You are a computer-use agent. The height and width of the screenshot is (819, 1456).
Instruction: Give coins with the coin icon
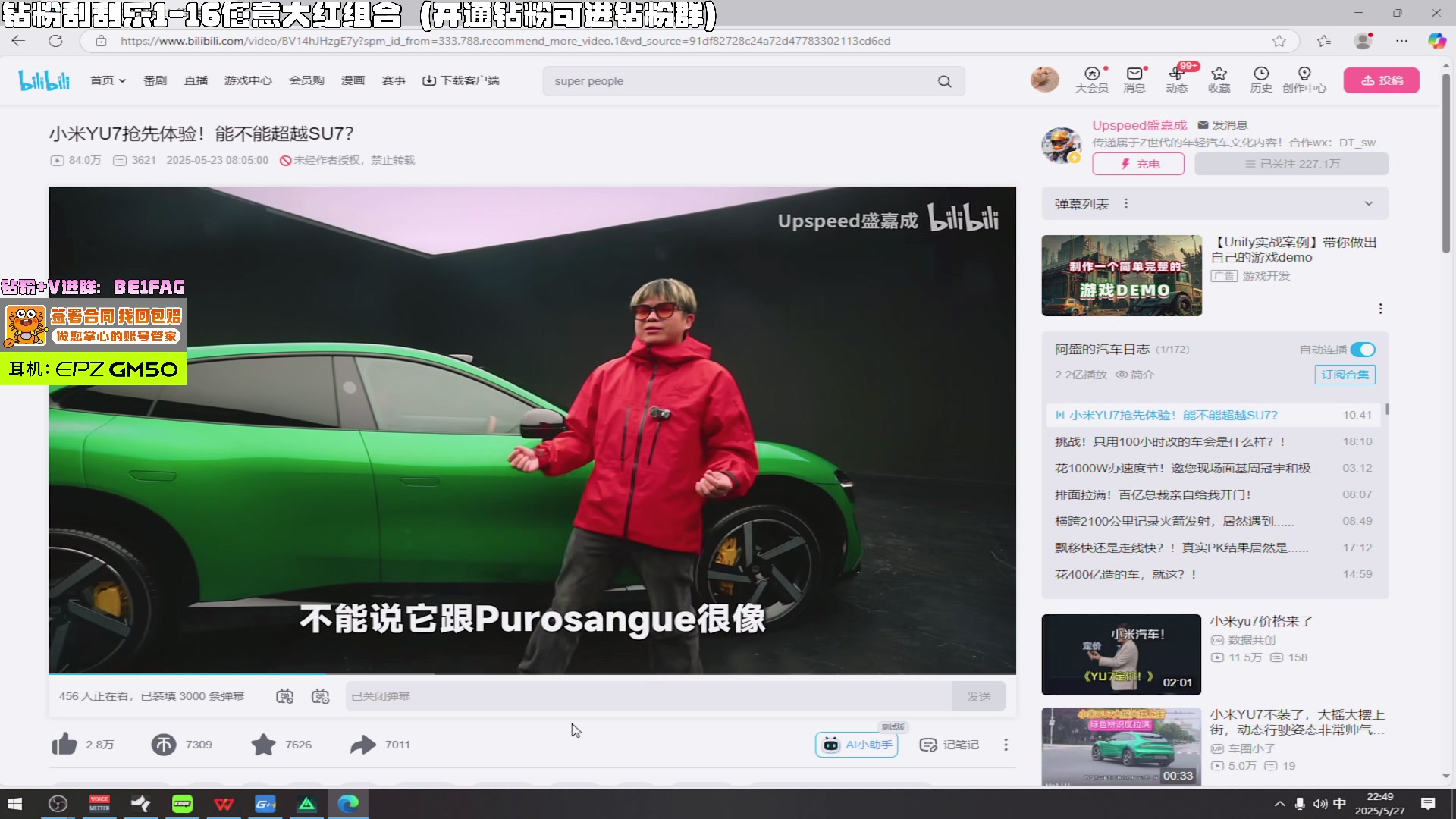point(163,745)
